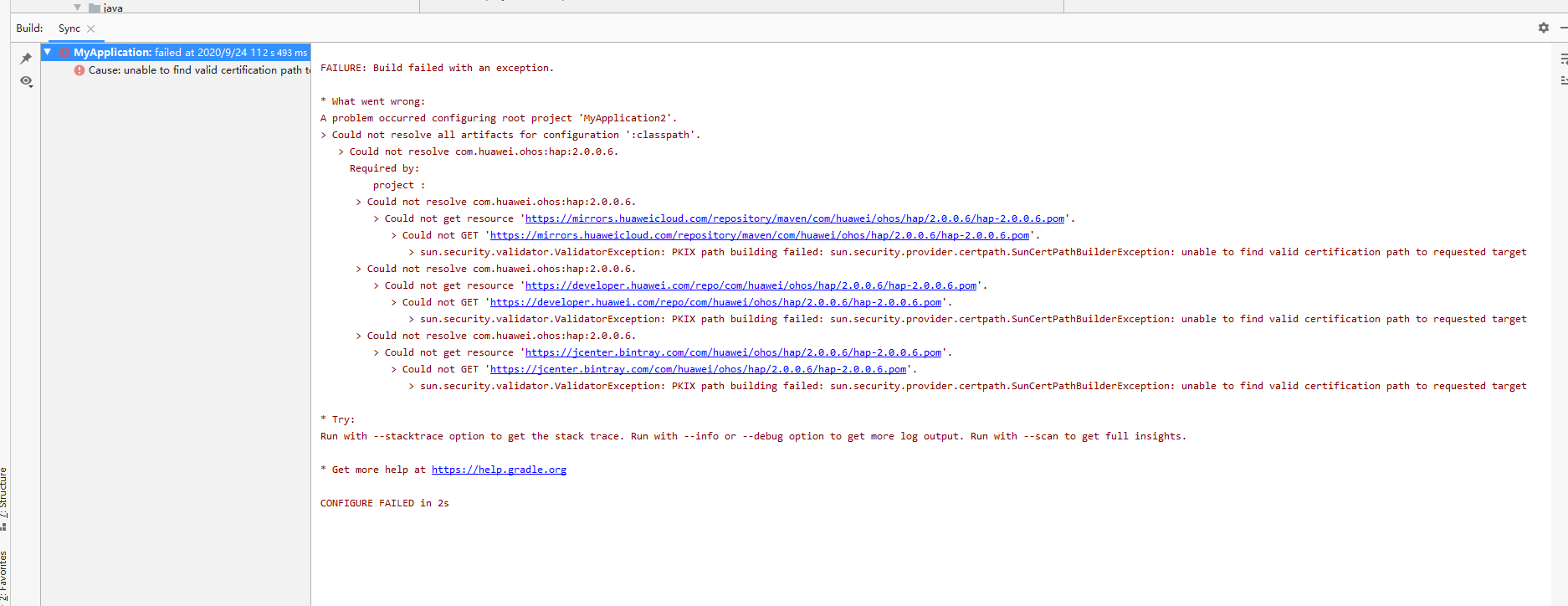This screenshot has width=1568, height=606.
Task: Open developer.huawei.com URL after 'get resource'
Action: pyautogui.click(x=751, y=285)
